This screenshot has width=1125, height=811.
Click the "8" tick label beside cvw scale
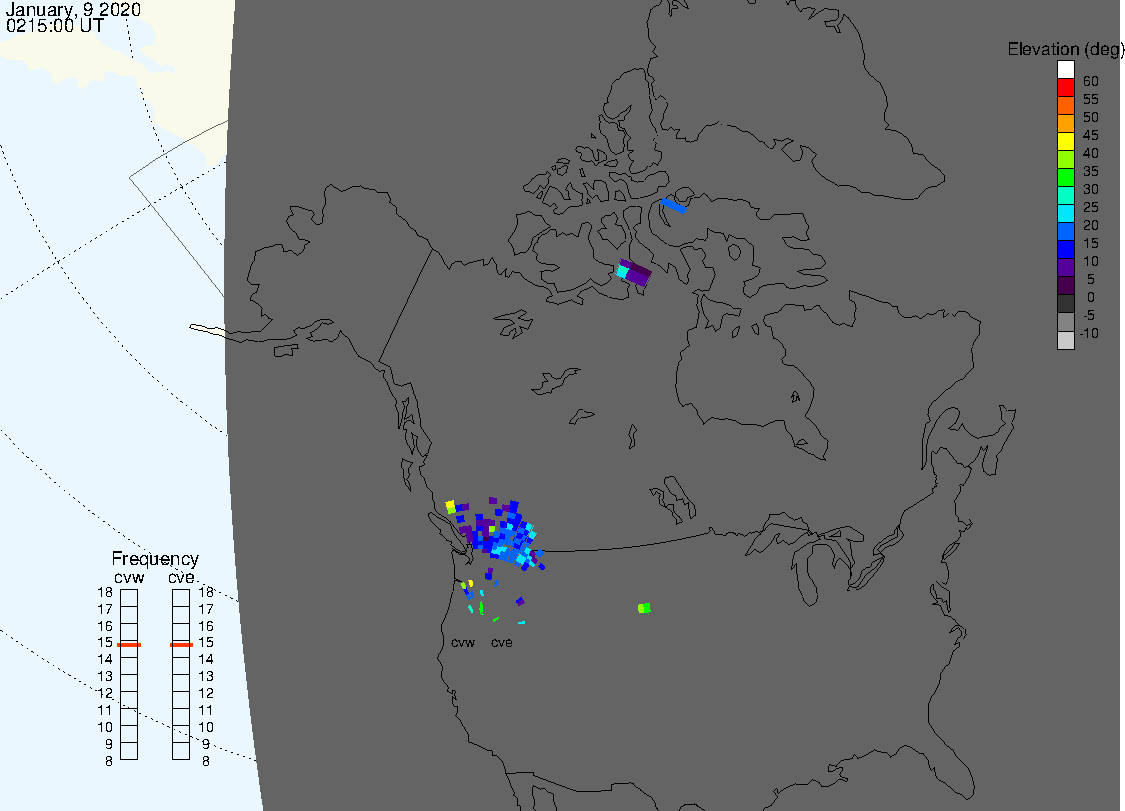point(109,761)
